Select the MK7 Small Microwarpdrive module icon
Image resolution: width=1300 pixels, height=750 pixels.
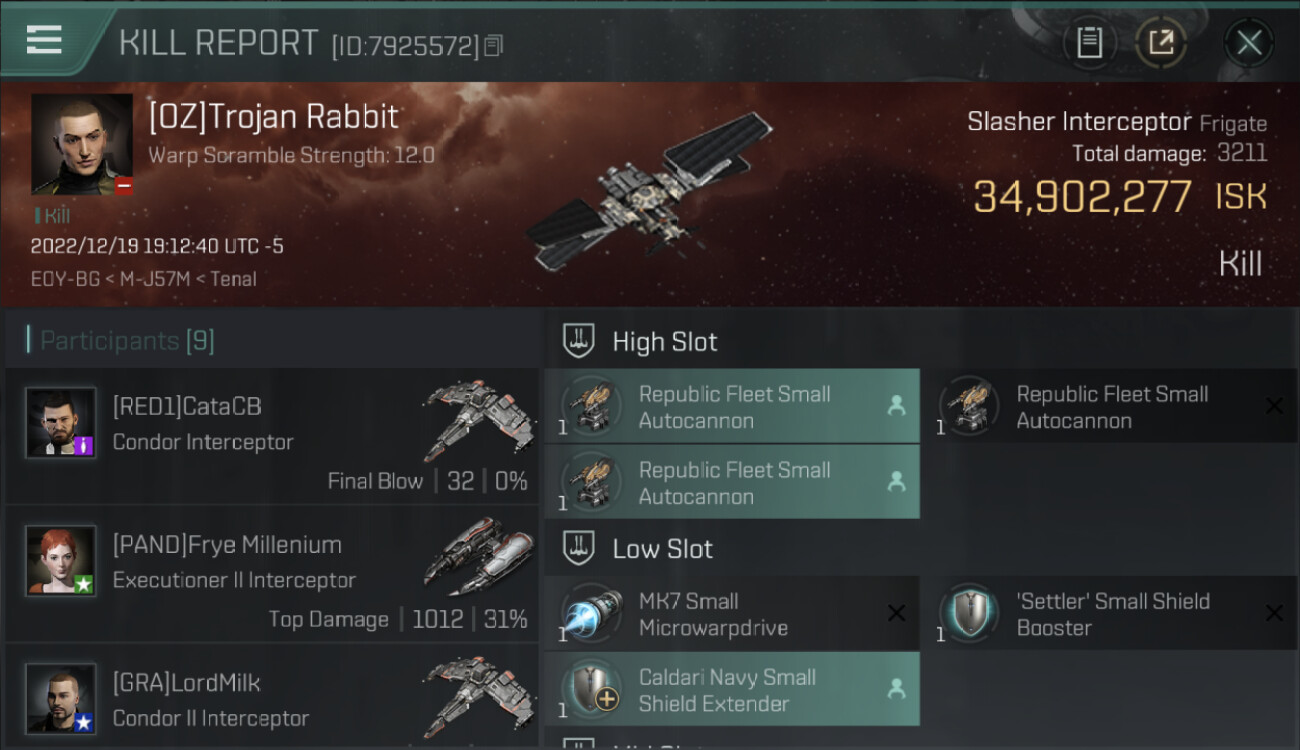pyautogui.click(x=590, y=614)
